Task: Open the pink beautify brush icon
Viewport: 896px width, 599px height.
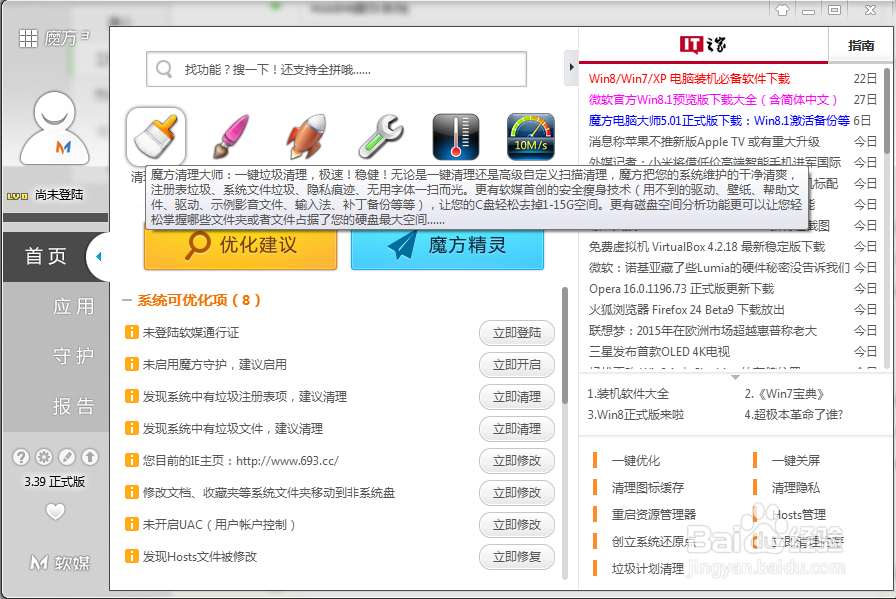Action: [x=231, y=137]
